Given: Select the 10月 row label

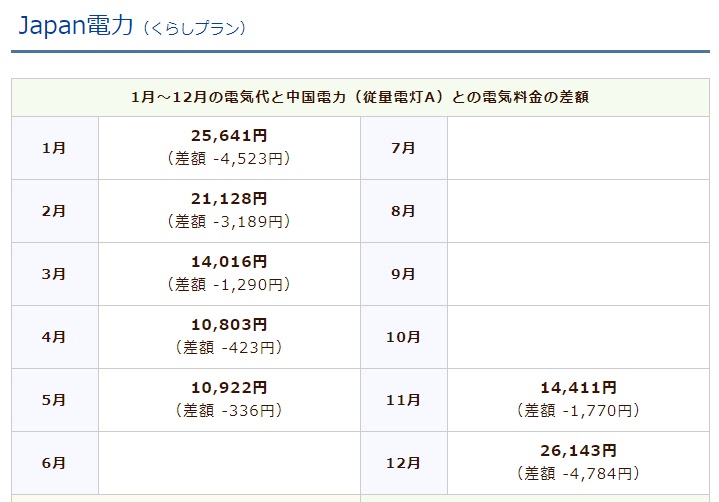Looking at the screenshot, I should (x=404, y=337).
